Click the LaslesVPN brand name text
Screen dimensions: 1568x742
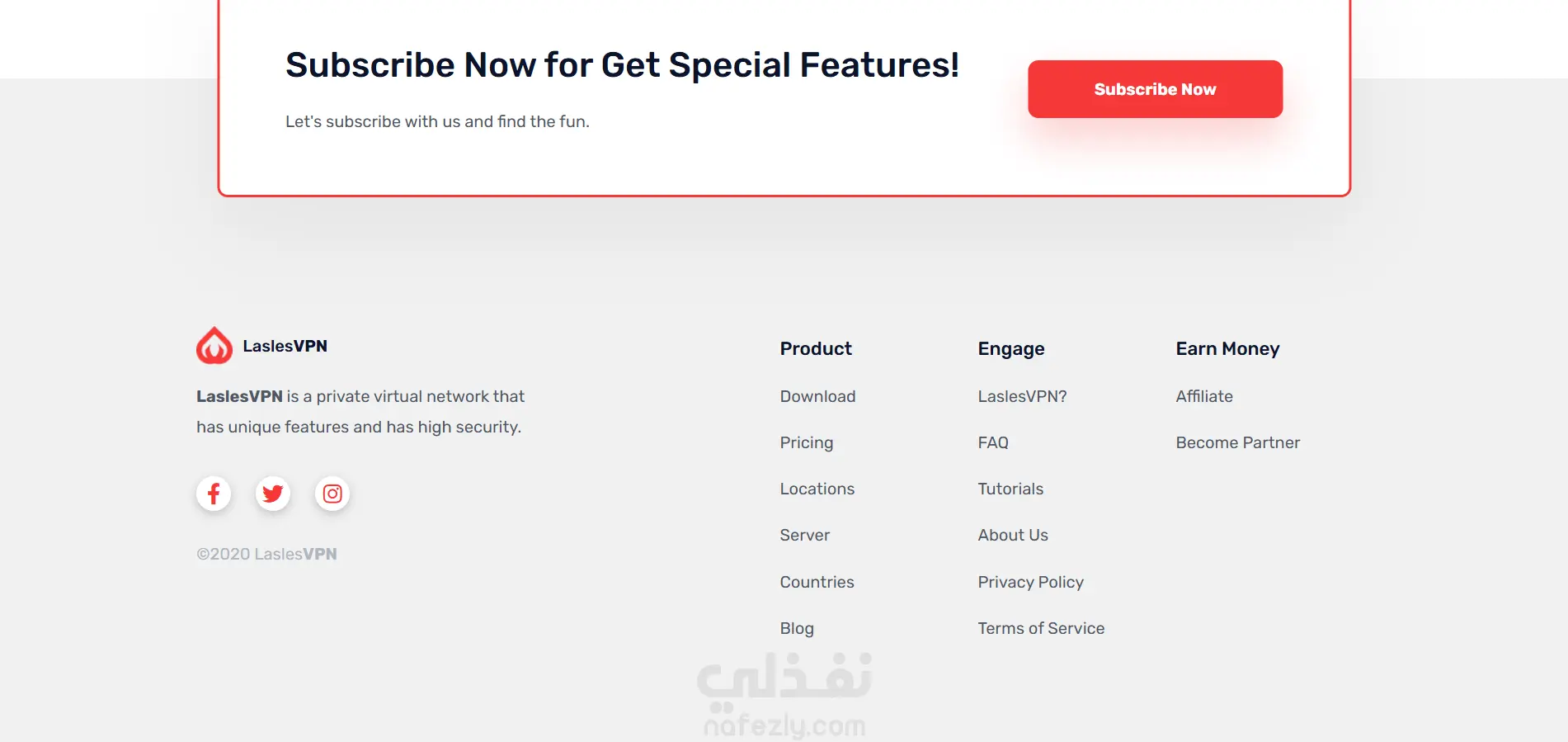[285, 346]
